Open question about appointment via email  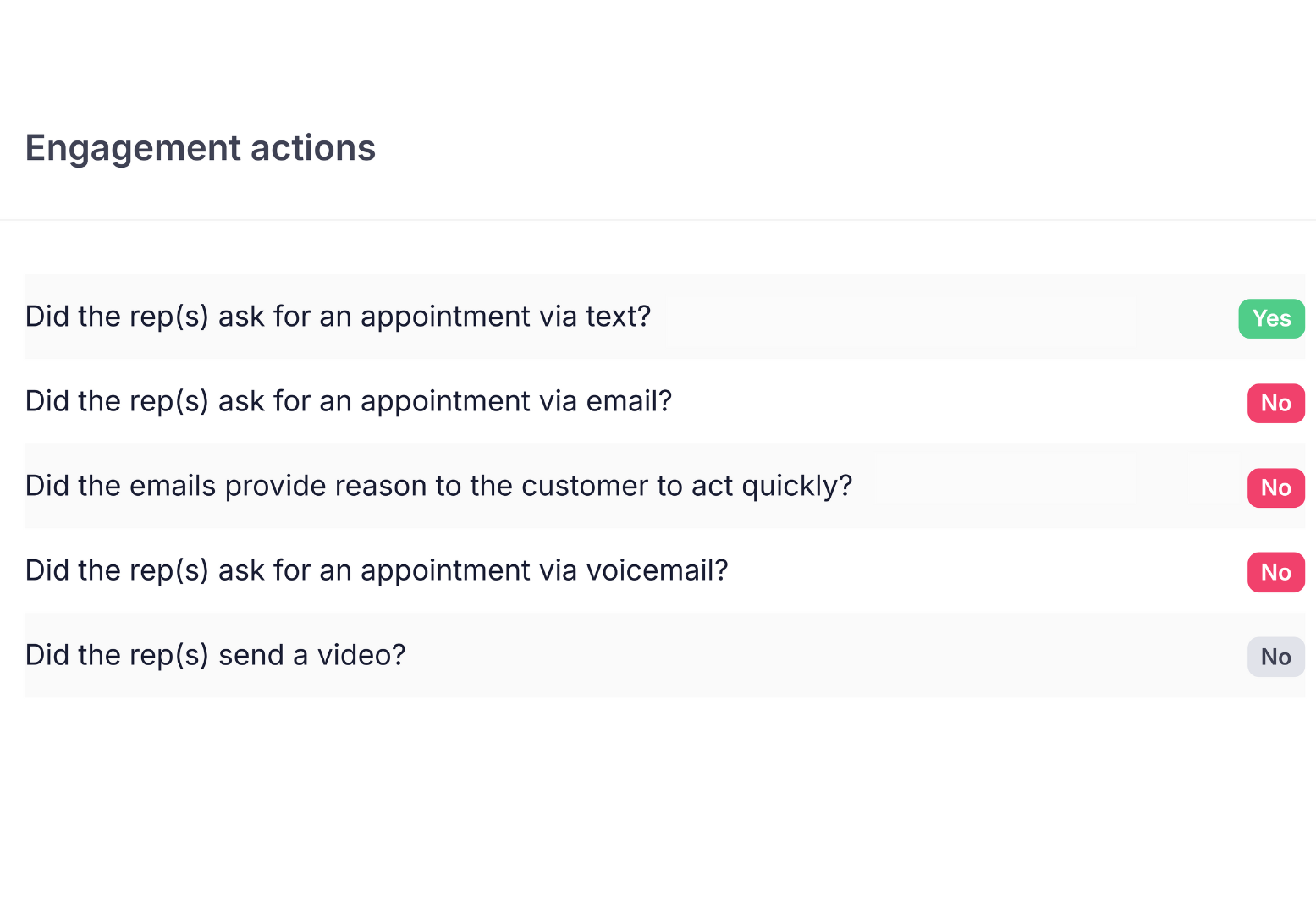[349, 401]
